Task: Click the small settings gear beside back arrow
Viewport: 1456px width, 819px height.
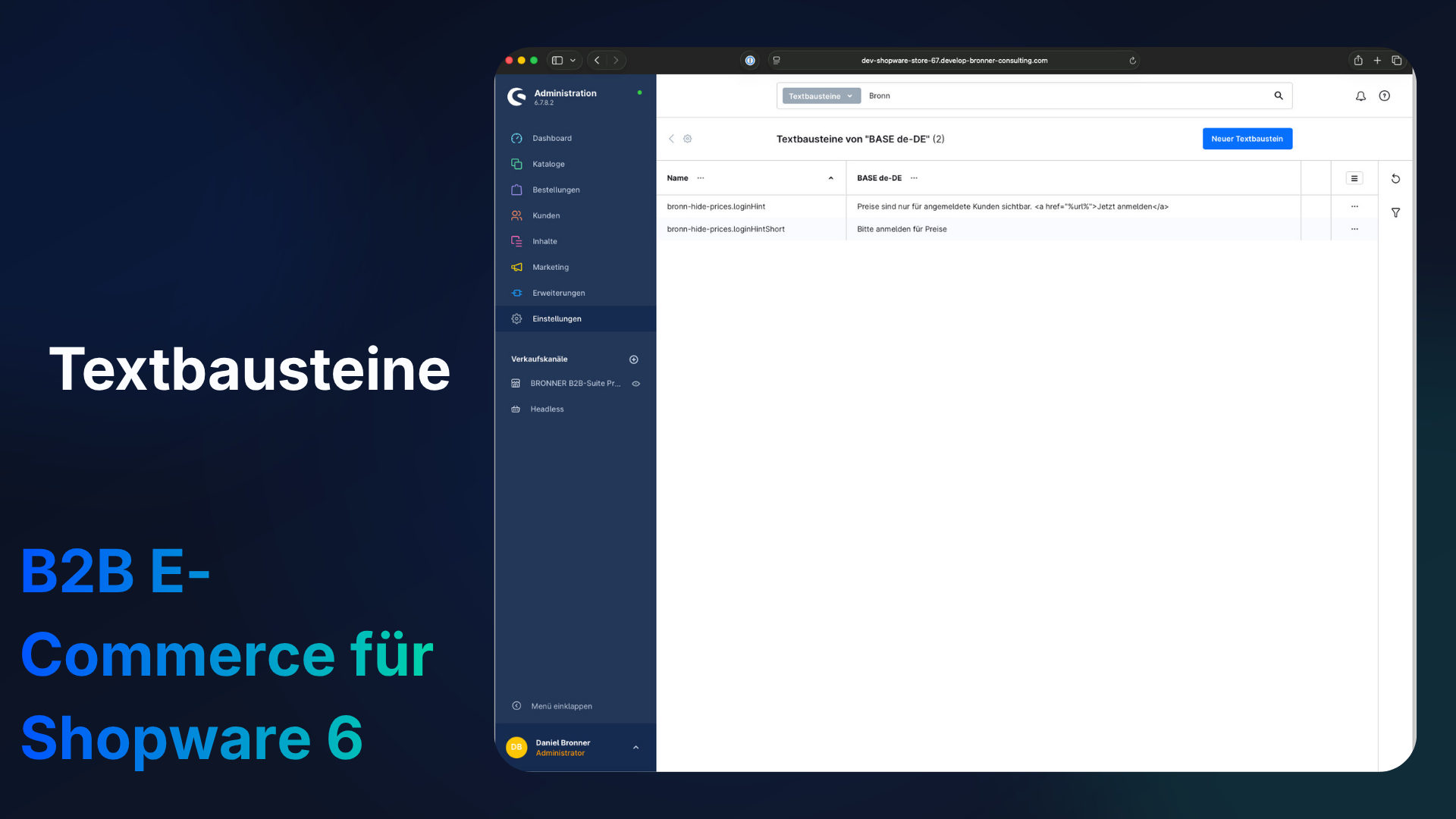Action: click(x=688, y=139)
